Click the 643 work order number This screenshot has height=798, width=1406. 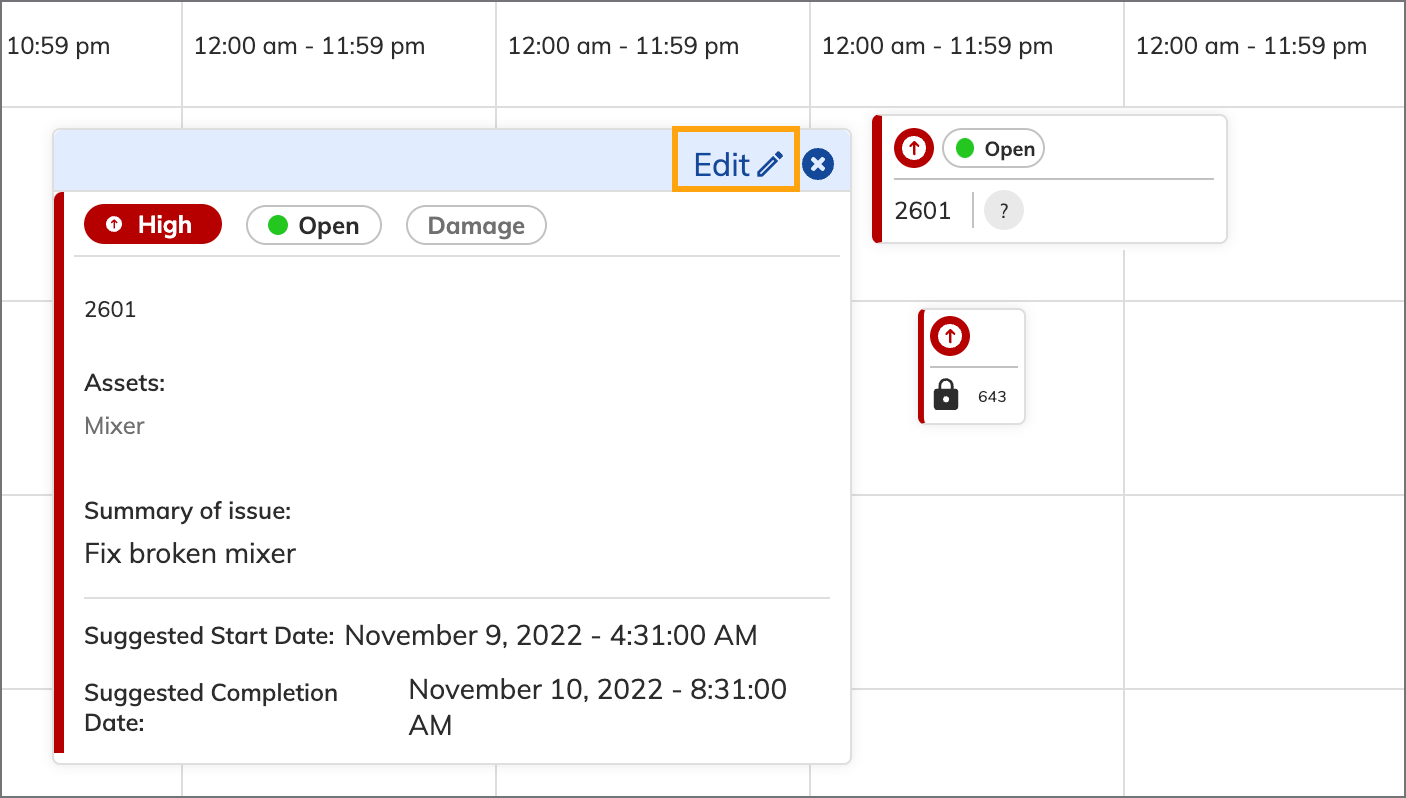coord(992,397)
